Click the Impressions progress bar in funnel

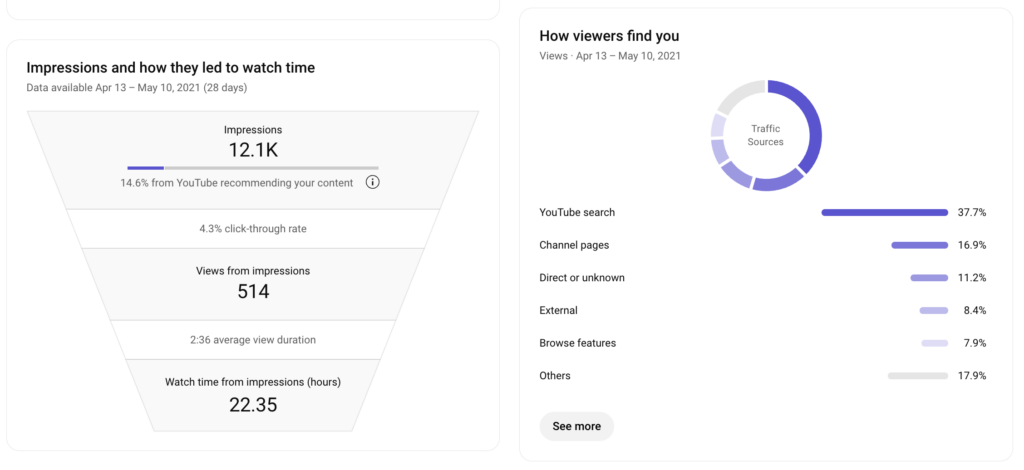pos(252,168)
